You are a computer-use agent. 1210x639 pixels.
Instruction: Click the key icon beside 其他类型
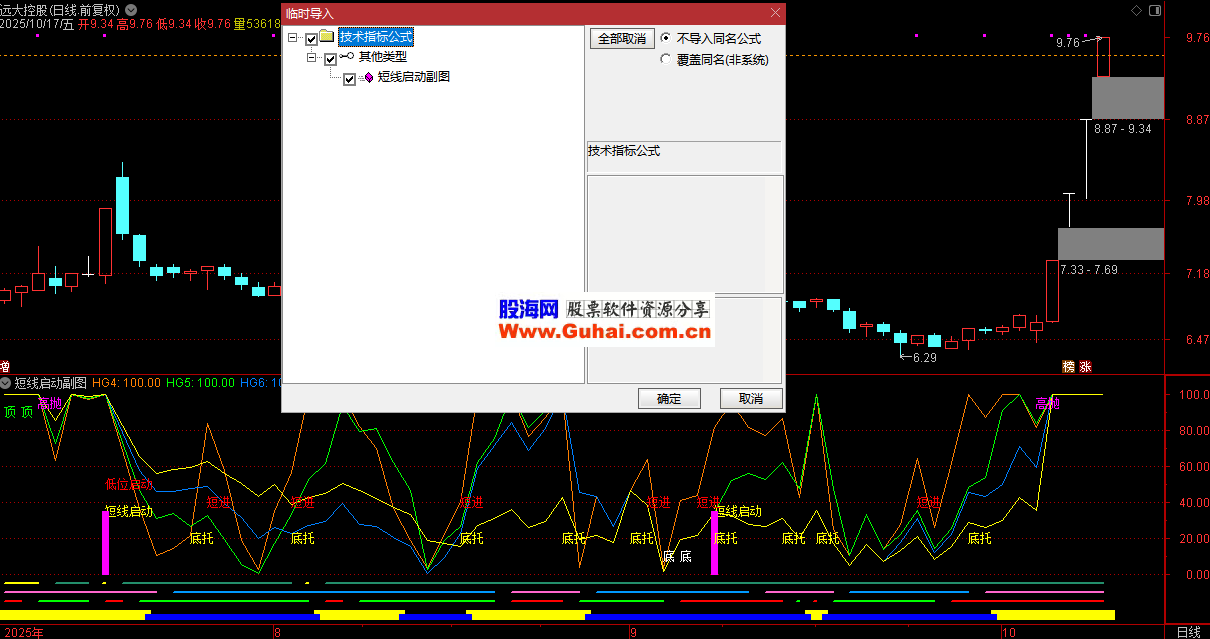346,58
